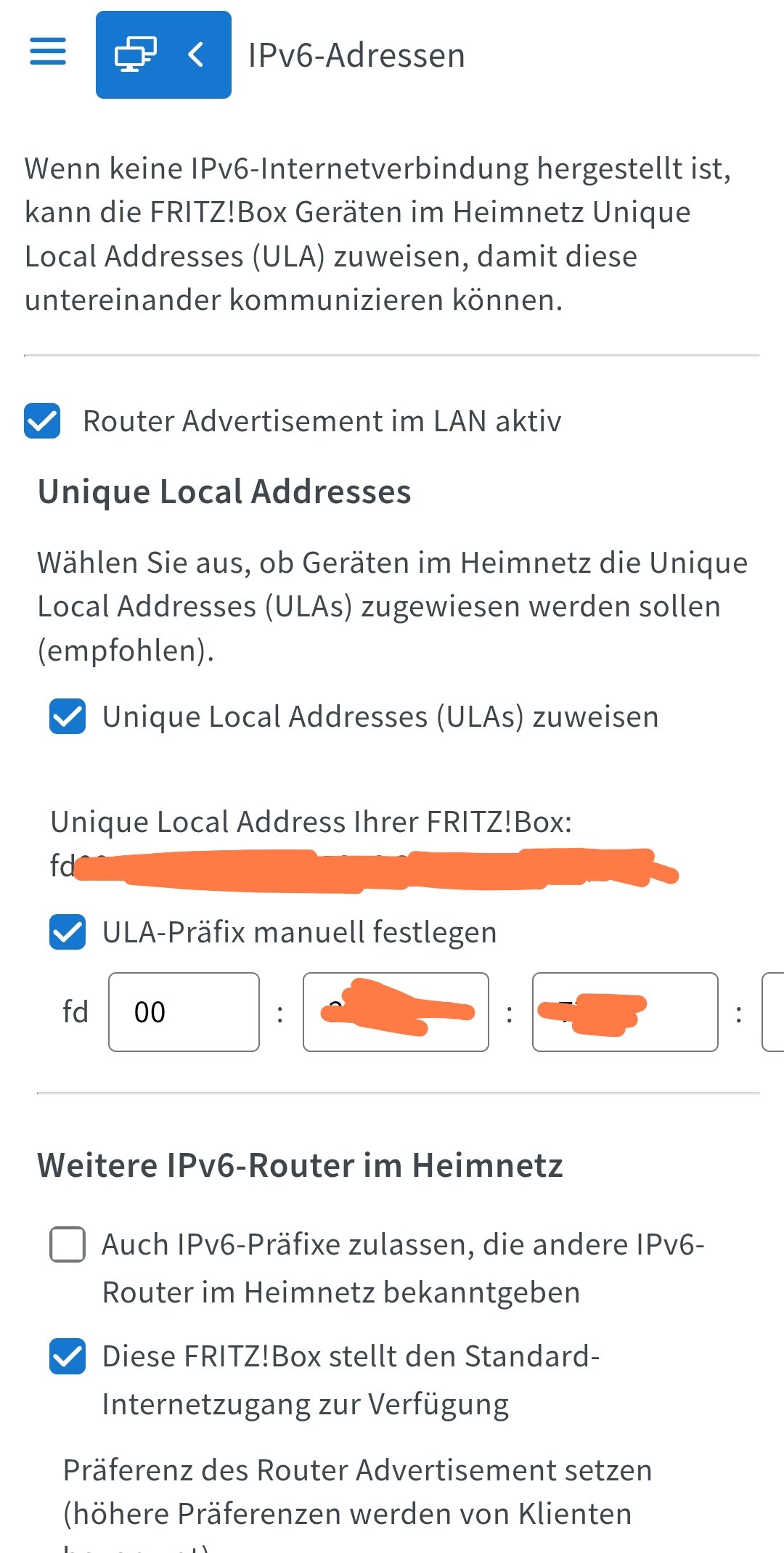Click the 'Router Advertisement im LAN aktiv' label

click(x=322, y=421)
